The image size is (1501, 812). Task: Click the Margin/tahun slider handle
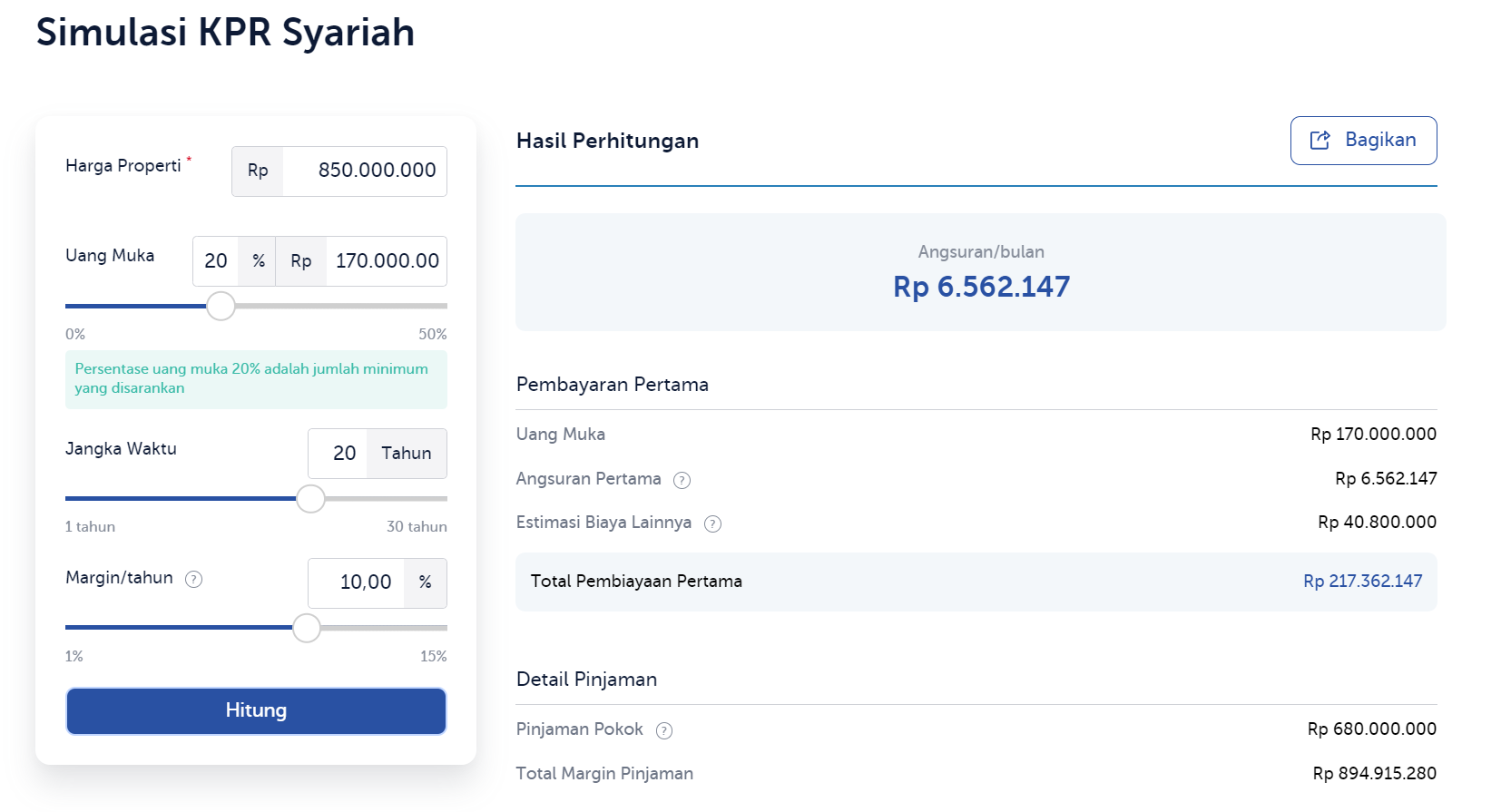pos(307,628)
